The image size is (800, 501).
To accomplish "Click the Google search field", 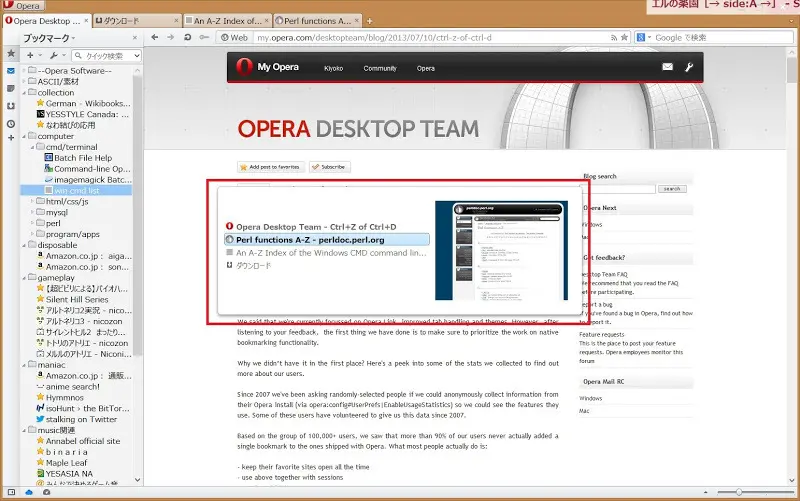I will point(722,37).
